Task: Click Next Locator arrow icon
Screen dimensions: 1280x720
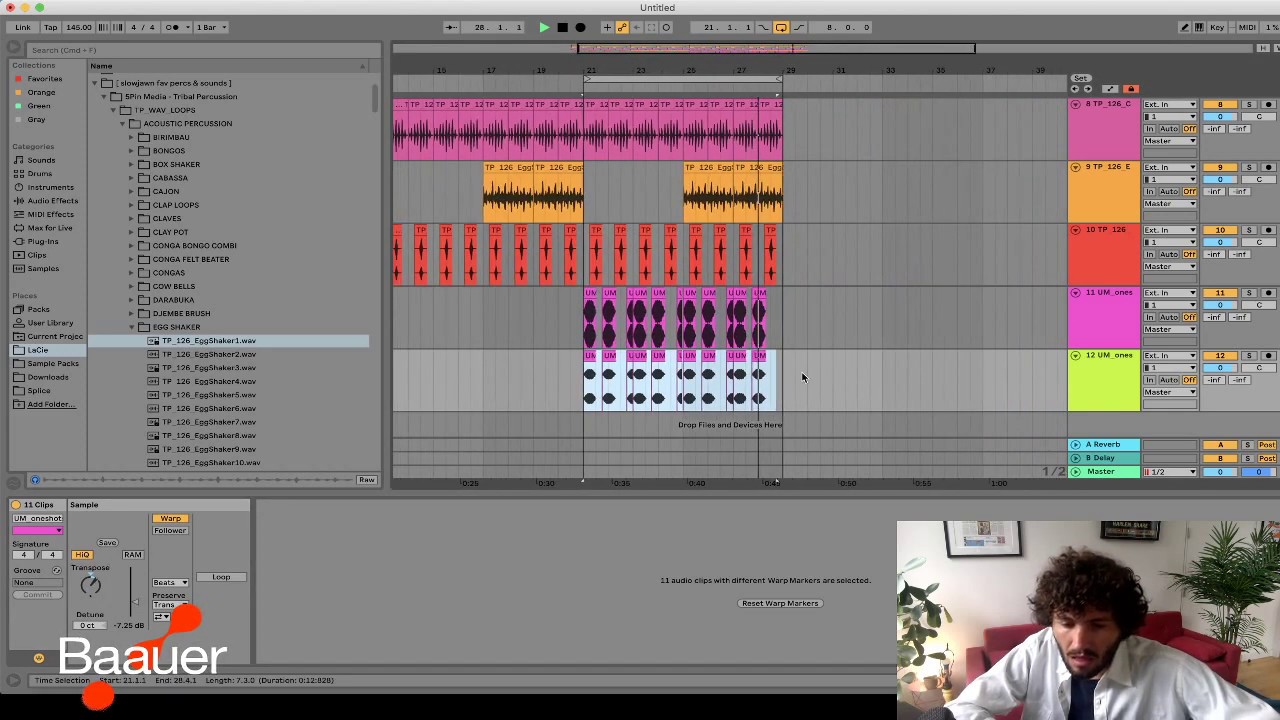Action: point(1087,89)
